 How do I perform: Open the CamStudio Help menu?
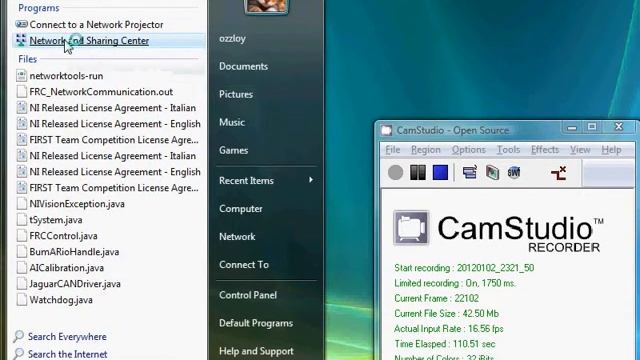click(x=611, y=150)
